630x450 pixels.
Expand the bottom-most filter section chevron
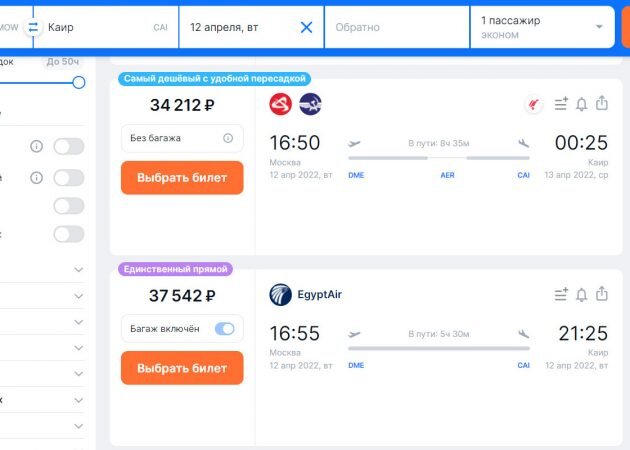79,426
